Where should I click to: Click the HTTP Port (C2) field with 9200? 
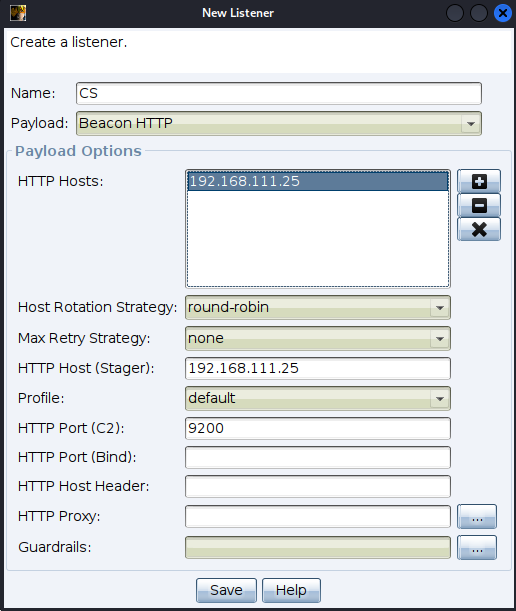pos(318,428)
